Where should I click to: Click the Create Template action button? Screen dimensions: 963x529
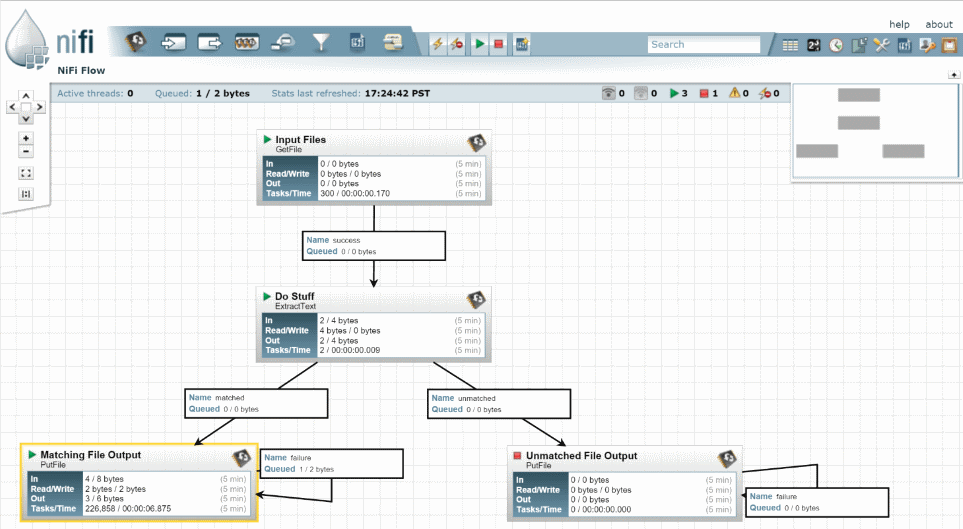522,44
